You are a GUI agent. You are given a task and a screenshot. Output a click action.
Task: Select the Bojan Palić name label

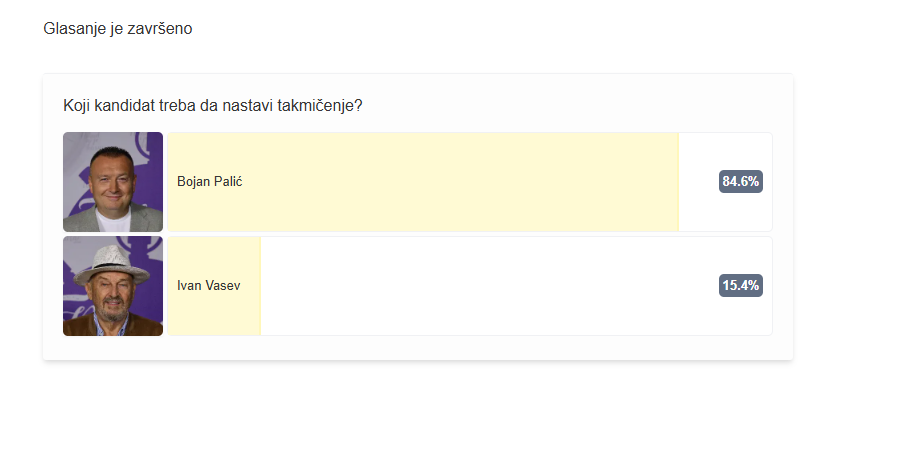[x=209, y=182]
